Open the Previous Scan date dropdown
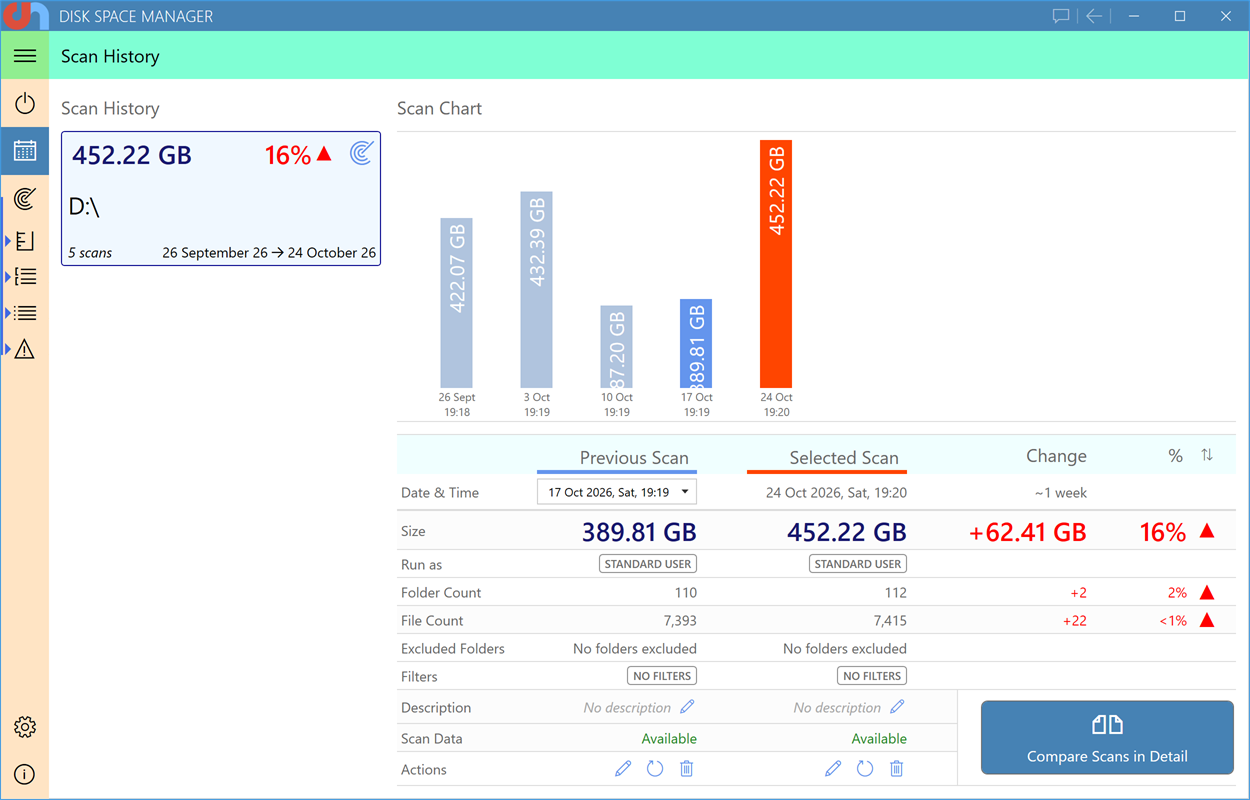Screen dimensions: 1250x800 pyautogui.click(x=617, y=492)
